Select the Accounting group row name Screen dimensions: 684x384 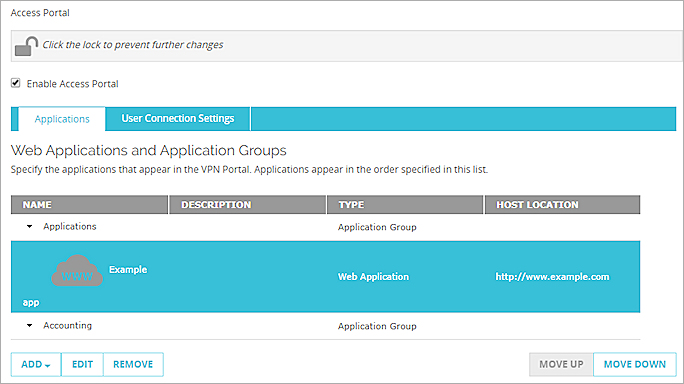68,326
